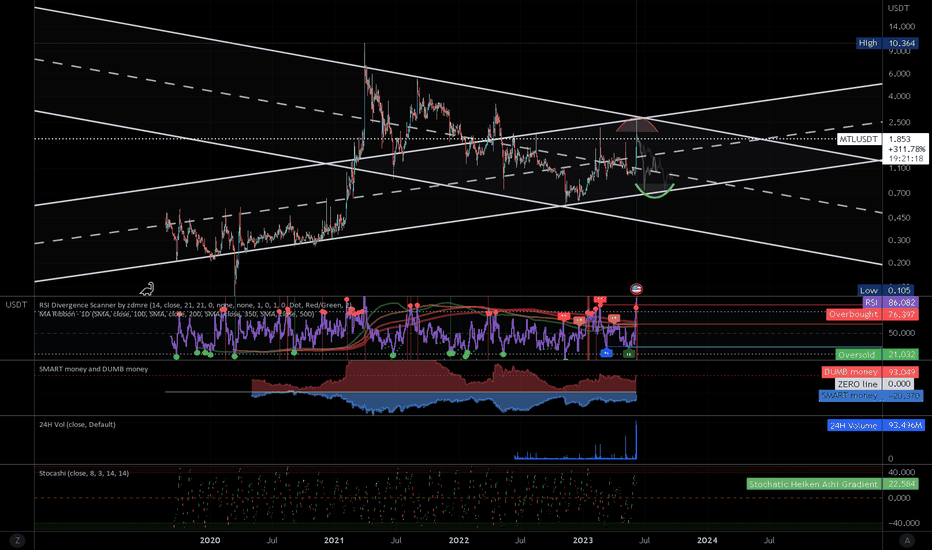Click the USDT currency label on price axis
This screenshot has height=550, width=932.
tap(898, 8)
